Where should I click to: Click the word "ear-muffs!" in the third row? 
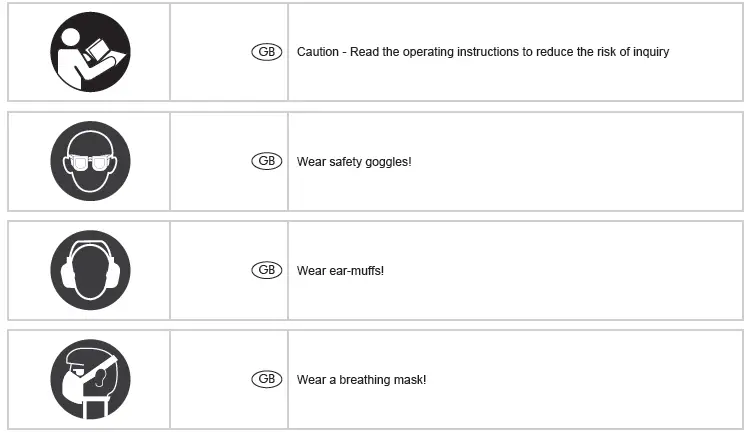[356, 271]
